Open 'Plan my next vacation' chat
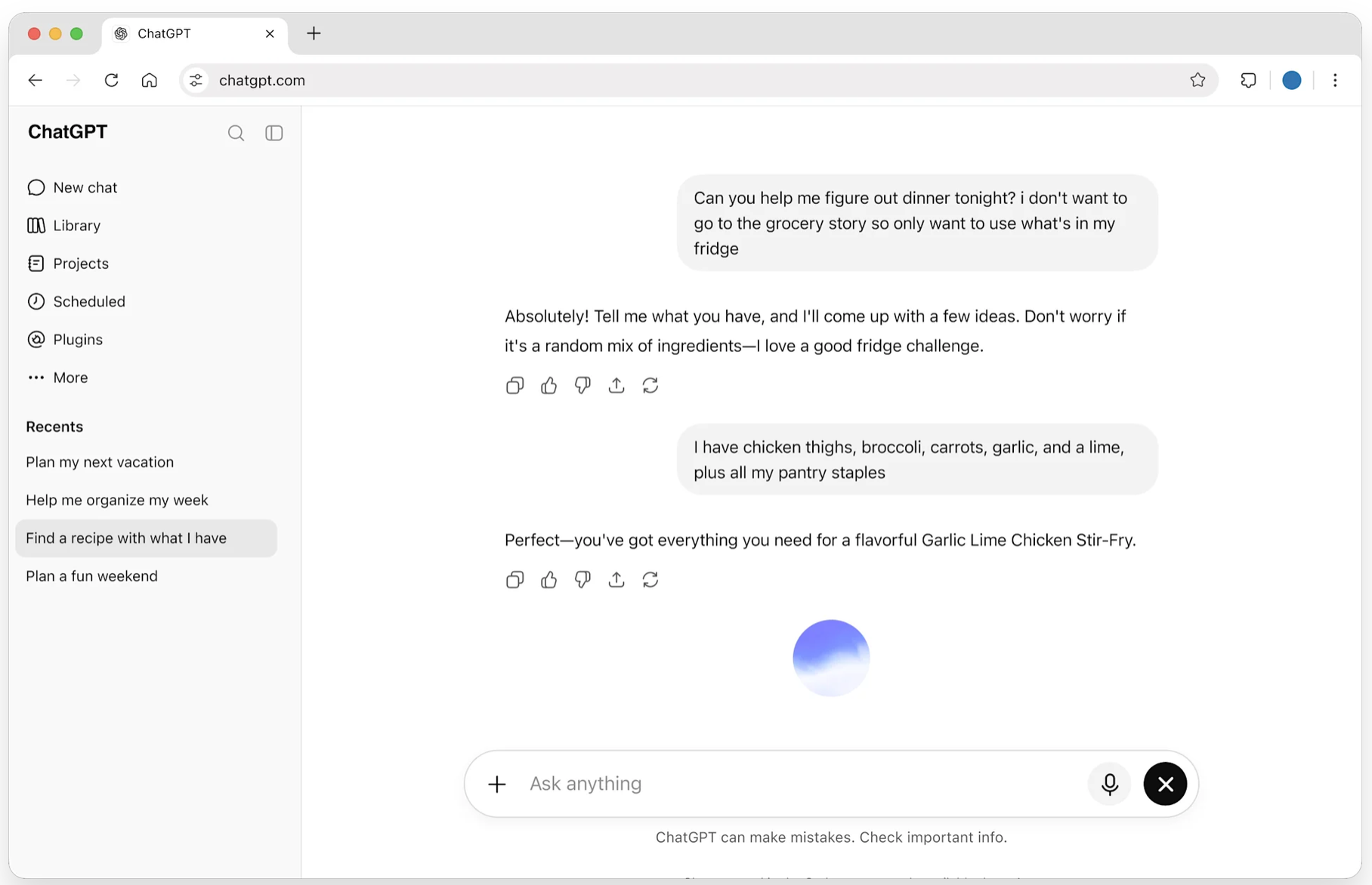 click(x=100, y=462)
